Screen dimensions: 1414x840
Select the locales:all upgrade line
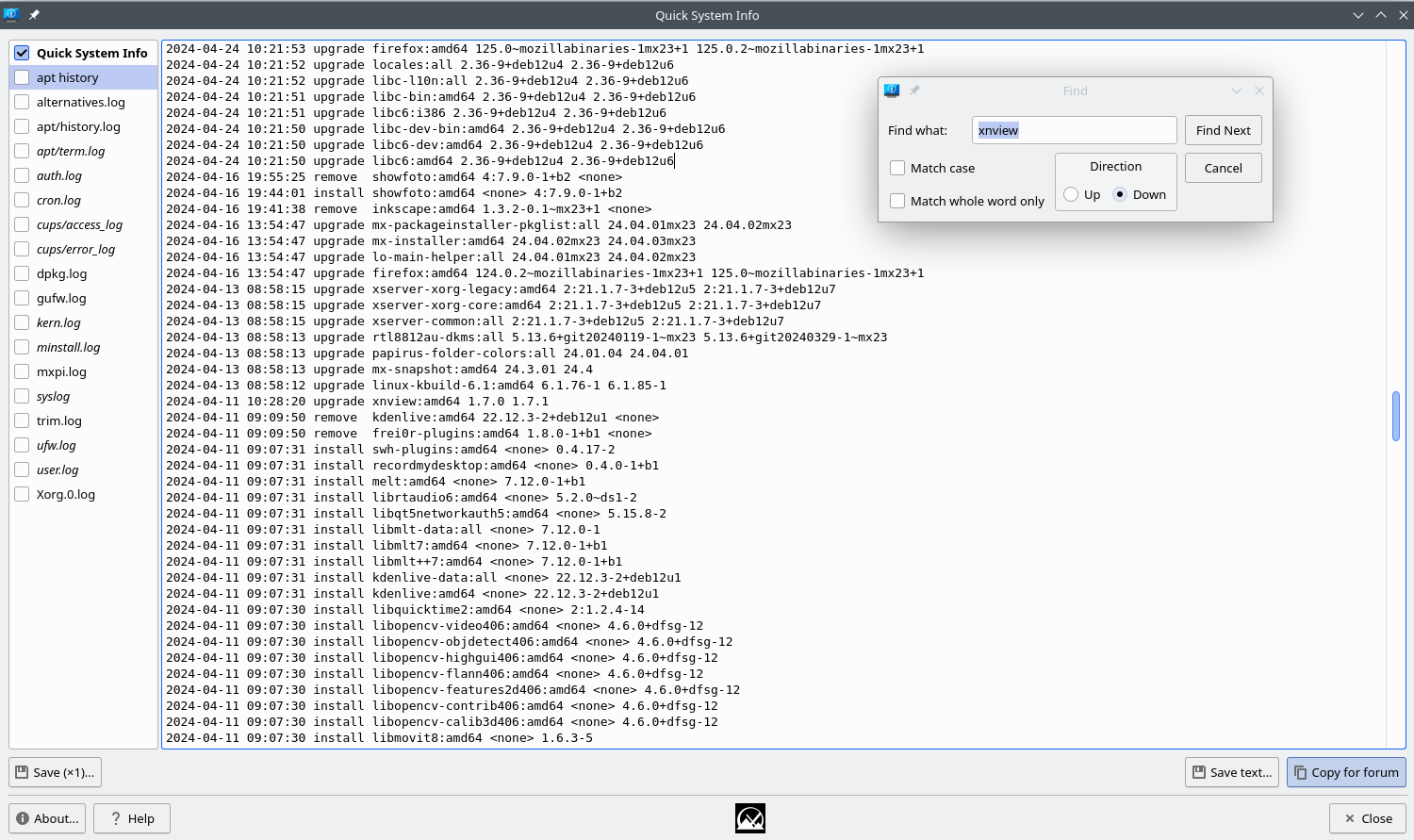click(x=420, y=65)
